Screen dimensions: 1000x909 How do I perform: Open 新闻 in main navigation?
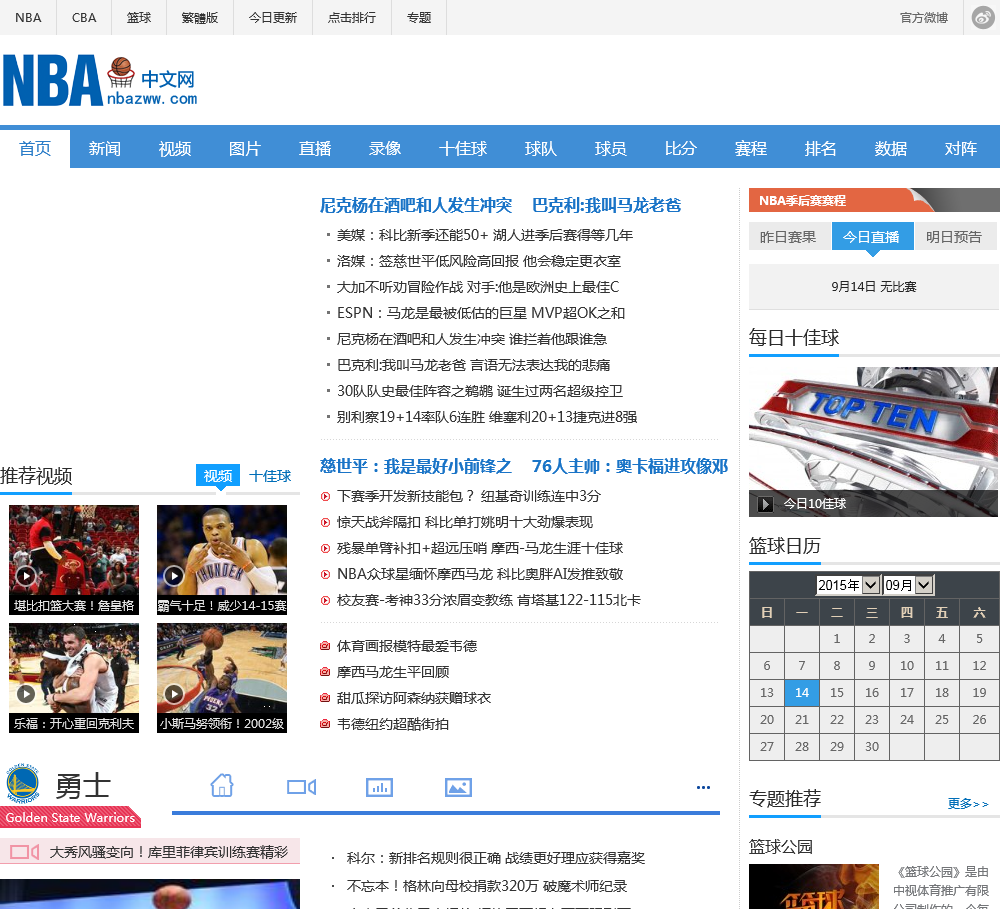coord(105,149)
